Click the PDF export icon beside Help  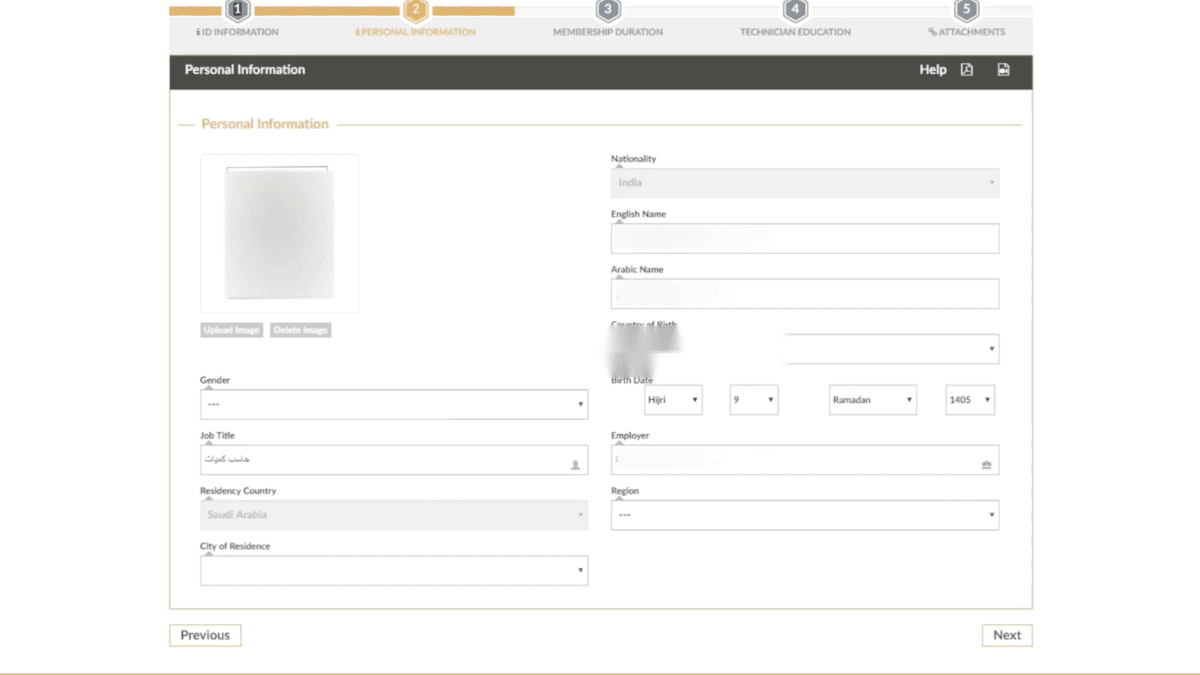[967, 70]
